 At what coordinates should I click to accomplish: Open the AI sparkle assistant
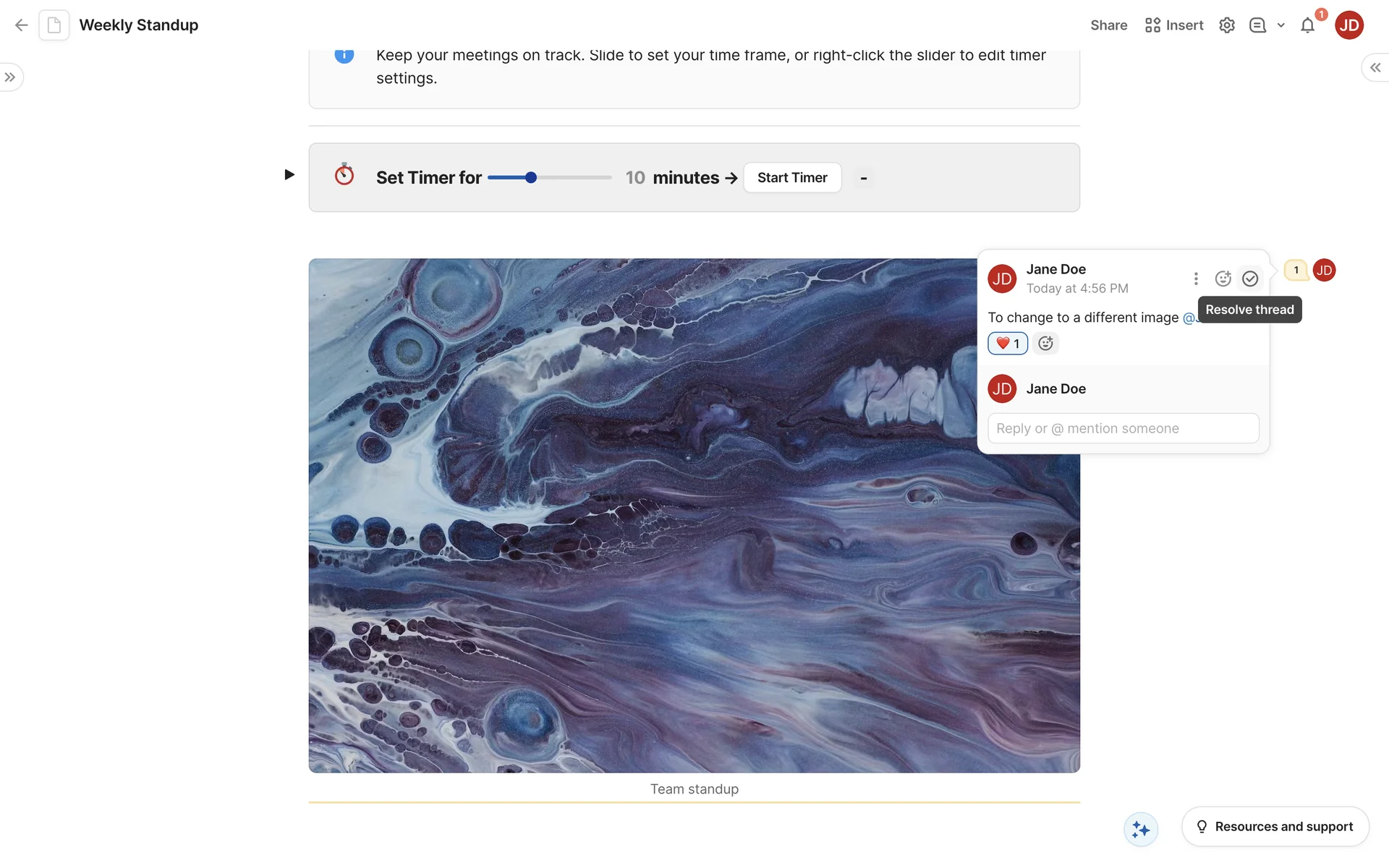[1141, 829]
